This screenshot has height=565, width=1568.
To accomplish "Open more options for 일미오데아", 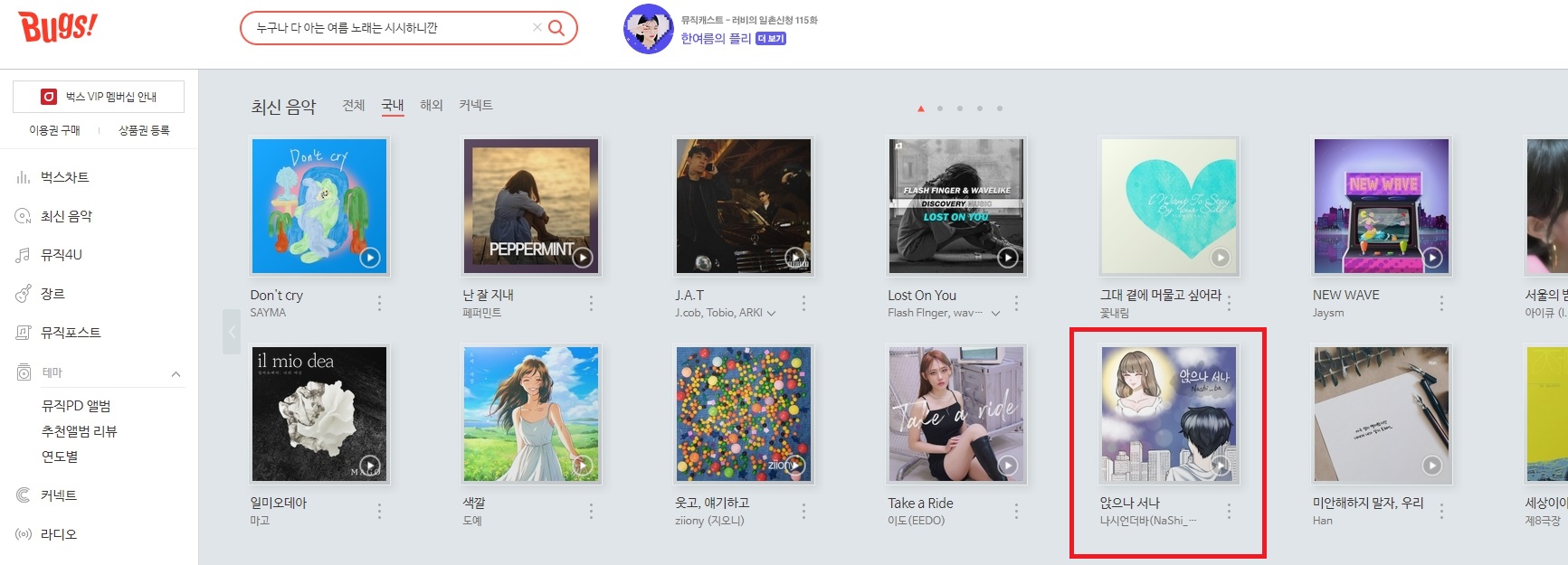I will 379,512.
